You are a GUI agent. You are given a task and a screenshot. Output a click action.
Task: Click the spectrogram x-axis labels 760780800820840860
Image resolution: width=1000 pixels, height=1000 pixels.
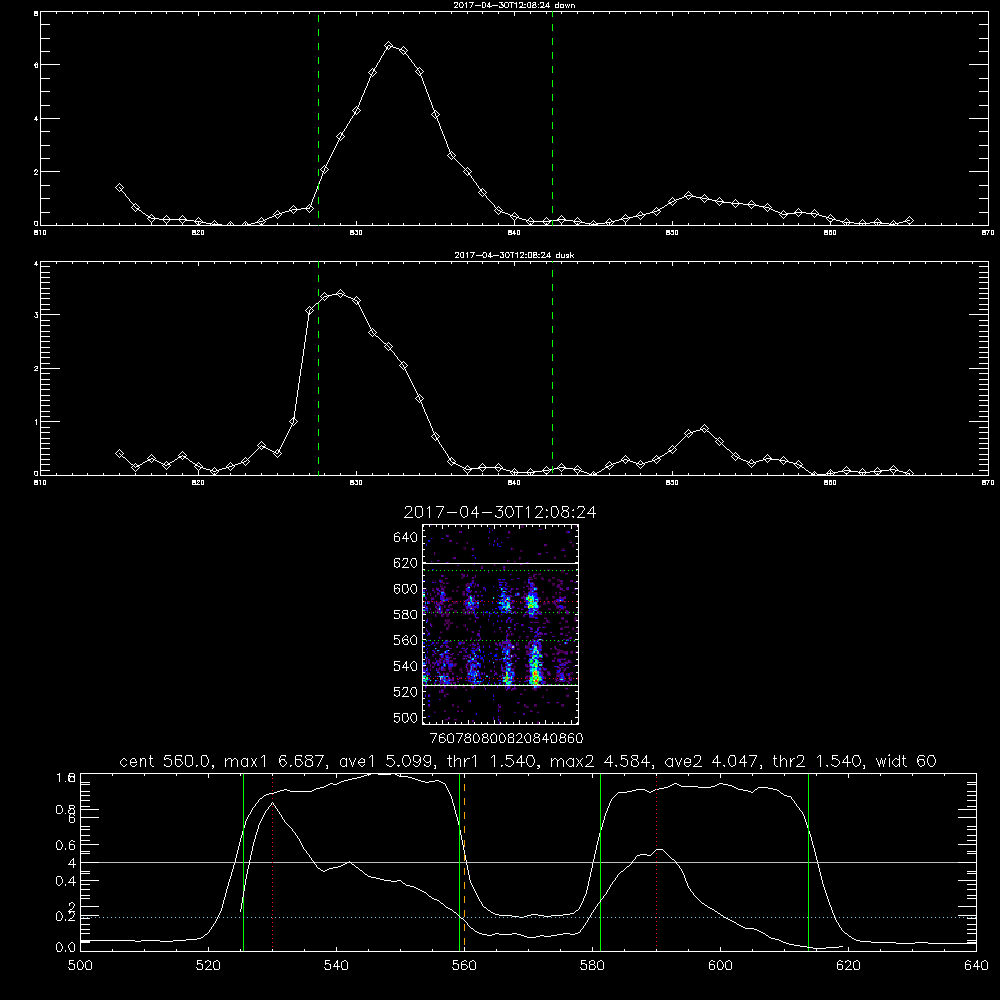point(507,738)
